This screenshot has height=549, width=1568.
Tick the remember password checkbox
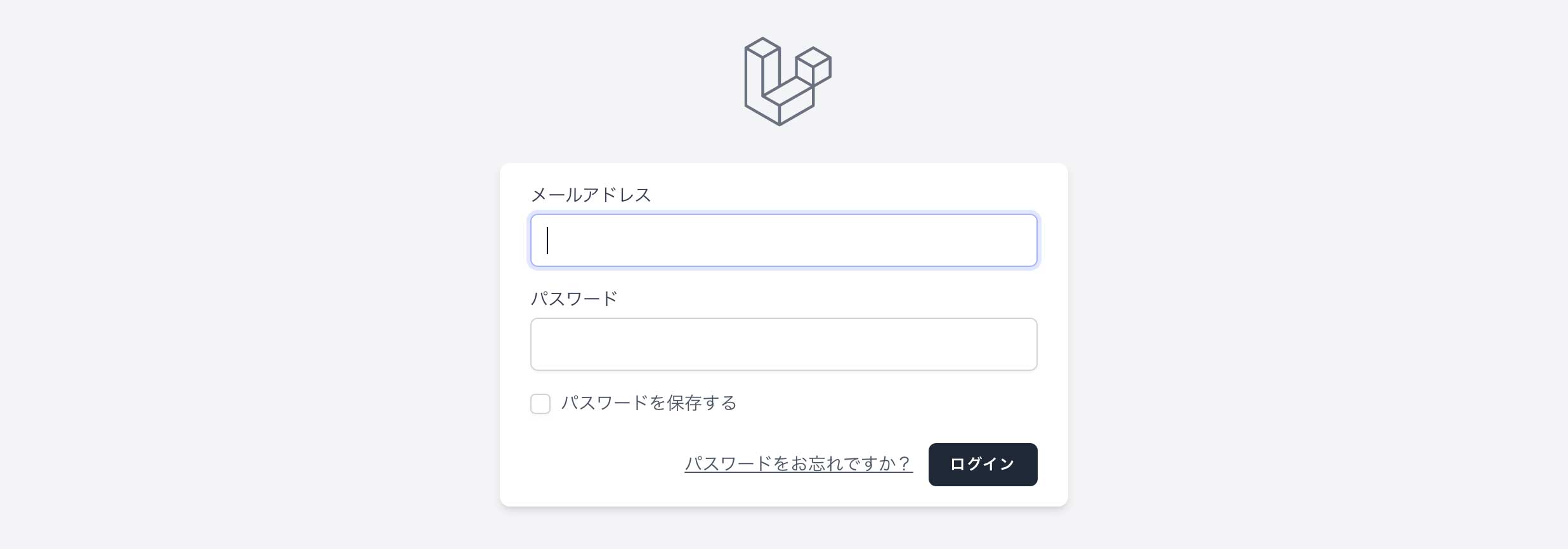point(540,404)
